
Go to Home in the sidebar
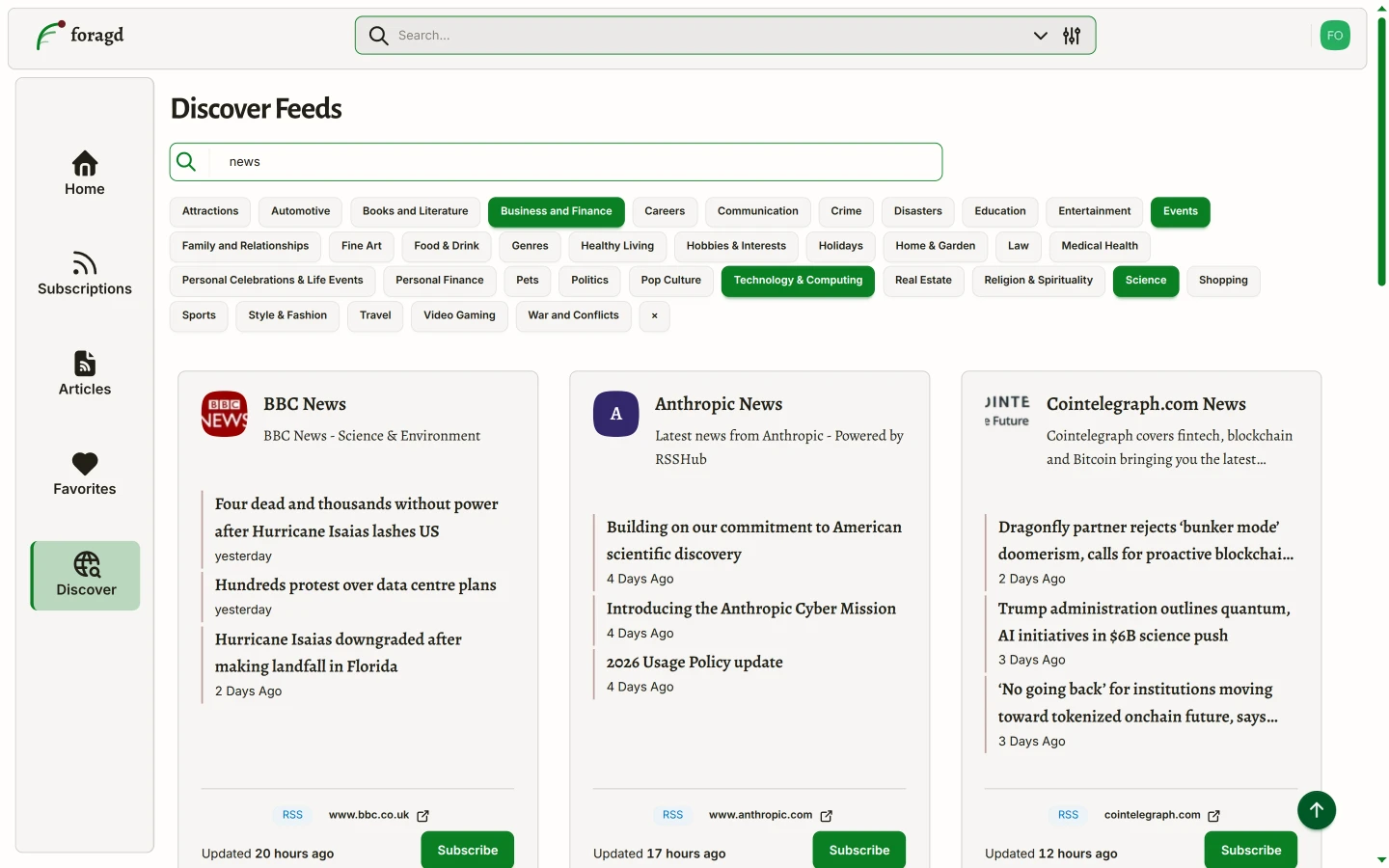pyautogui.click(x=85, y=174)
